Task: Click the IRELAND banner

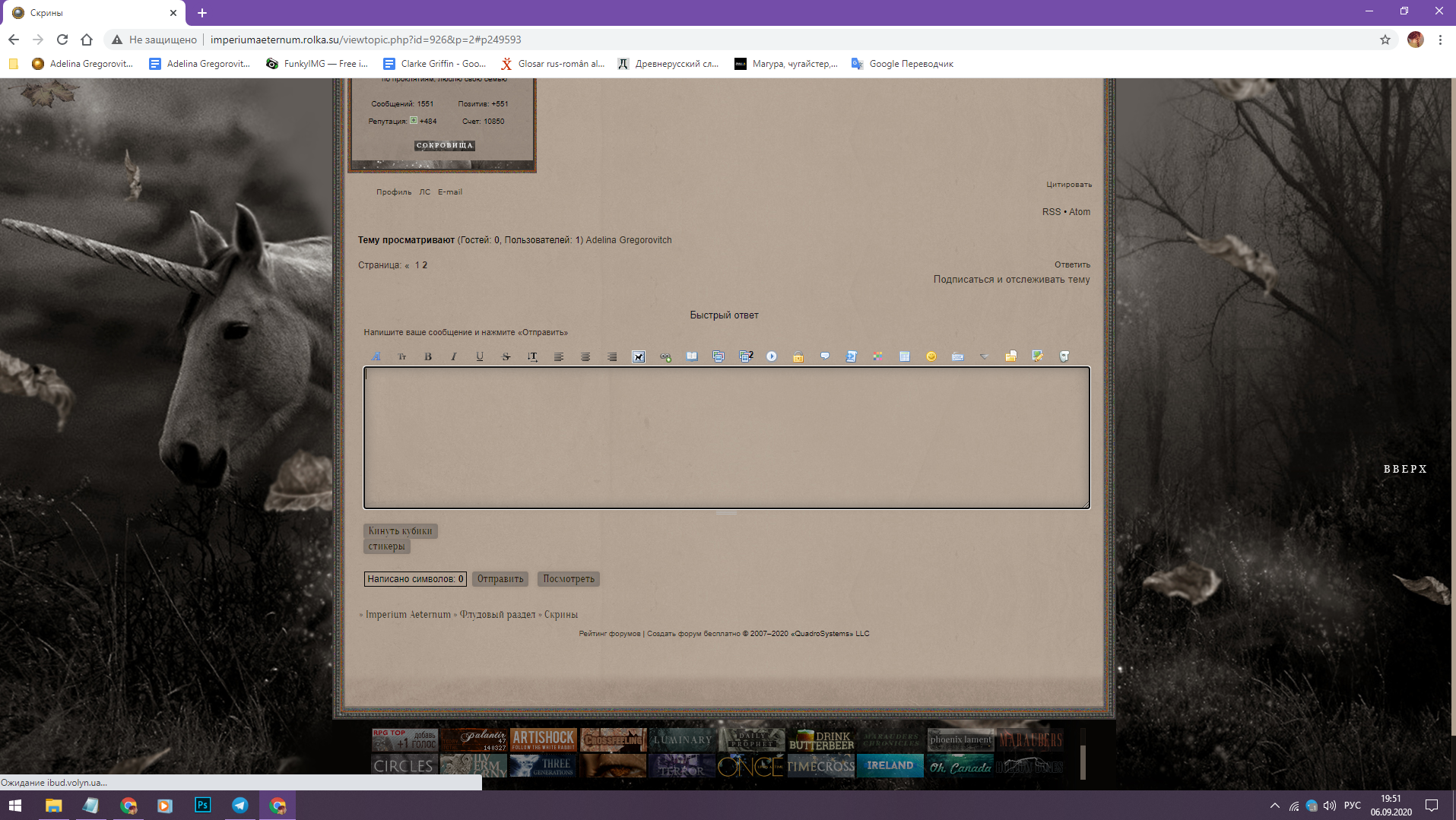Action: 890,765
